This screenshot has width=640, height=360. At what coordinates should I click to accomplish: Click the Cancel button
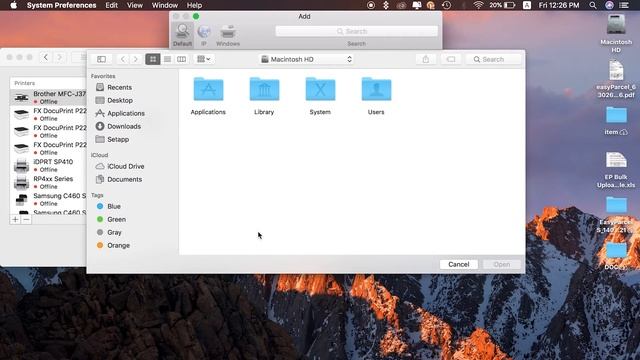(458, 264)
